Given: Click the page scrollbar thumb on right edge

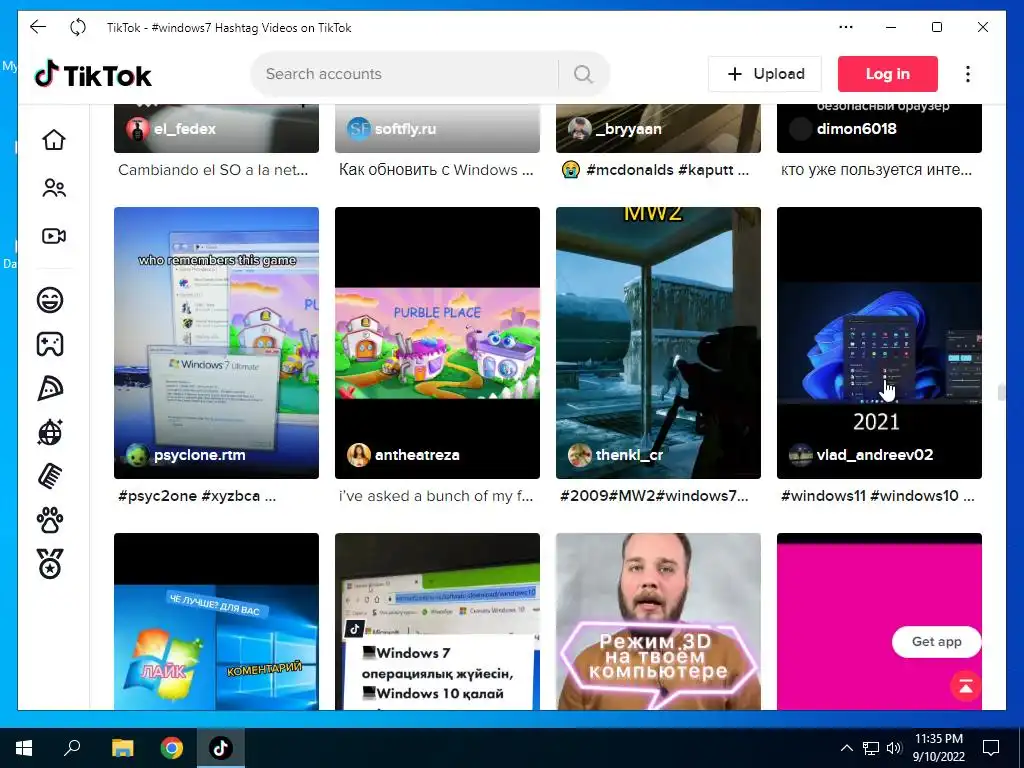Looking at the screenshot, I should tap(1001, 392).
